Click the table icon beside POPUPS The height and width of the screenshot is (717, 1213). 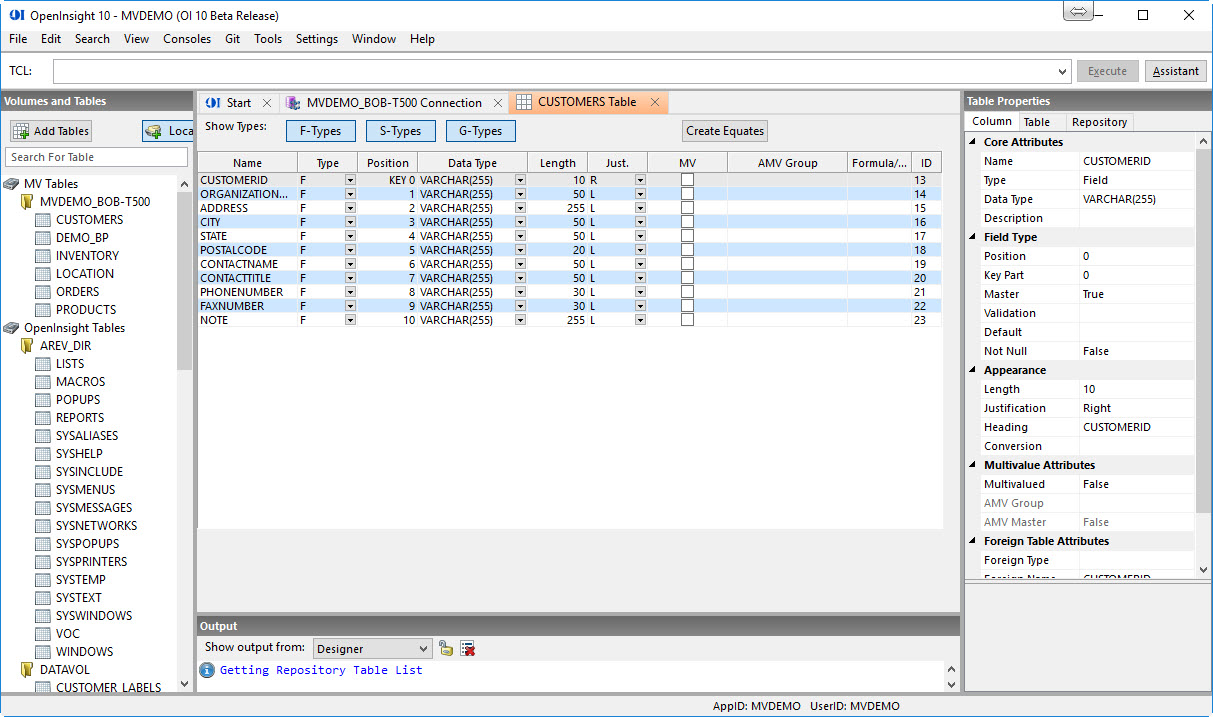(43, 400)
